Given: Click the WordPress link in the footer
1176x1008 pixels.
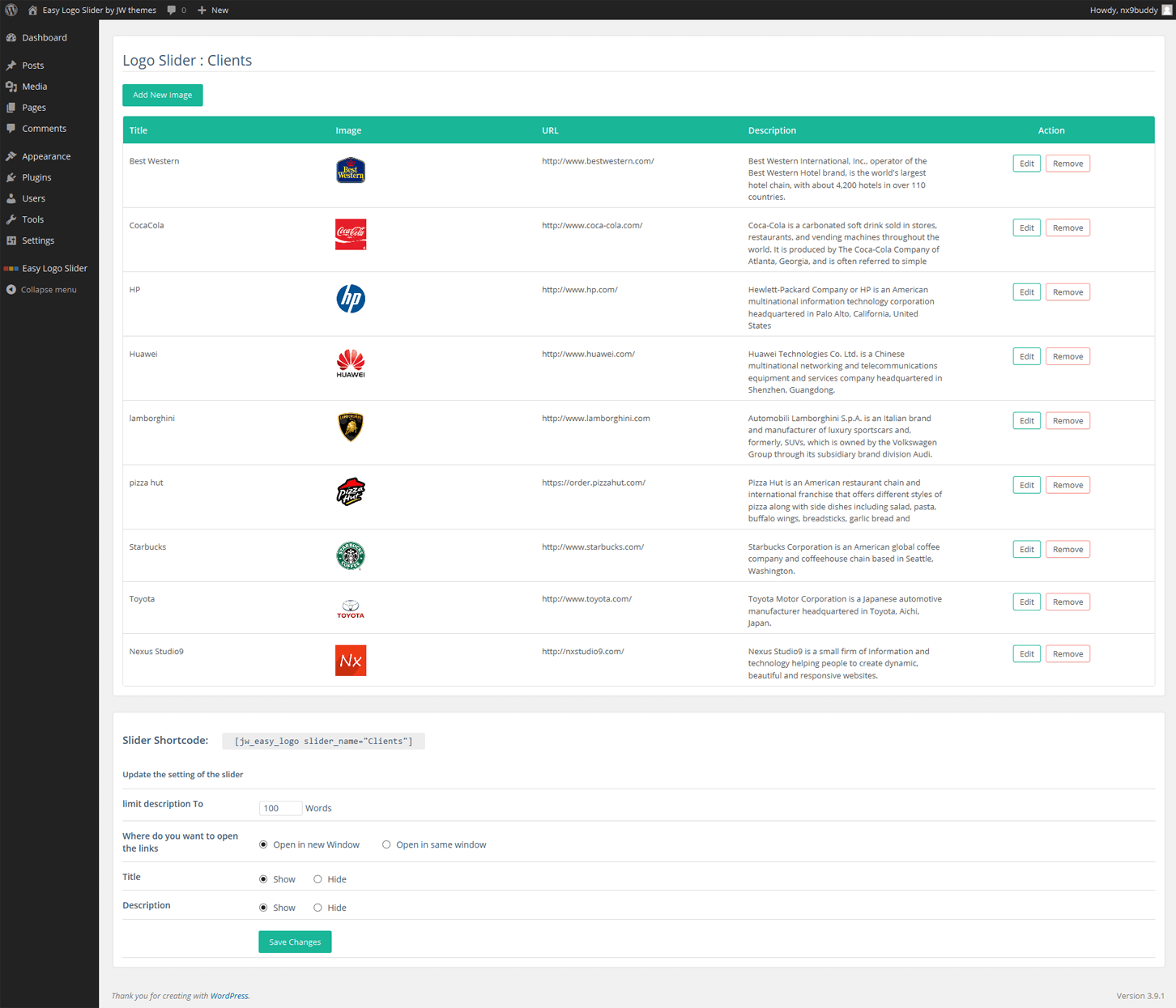Looking at the screenshot, I should tap(229, 996).
